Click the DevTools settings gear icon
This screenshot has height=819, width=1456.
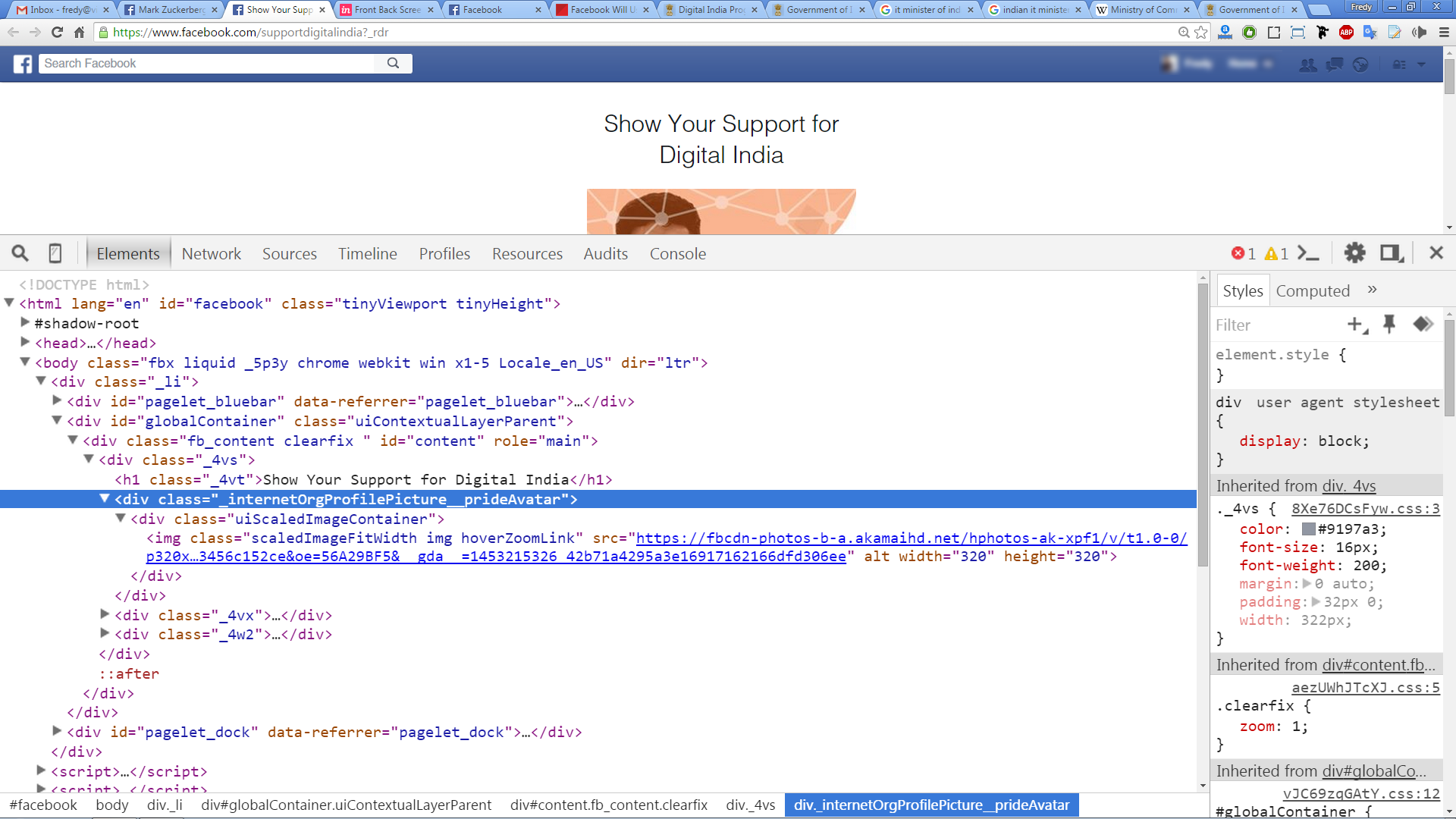1356,253
